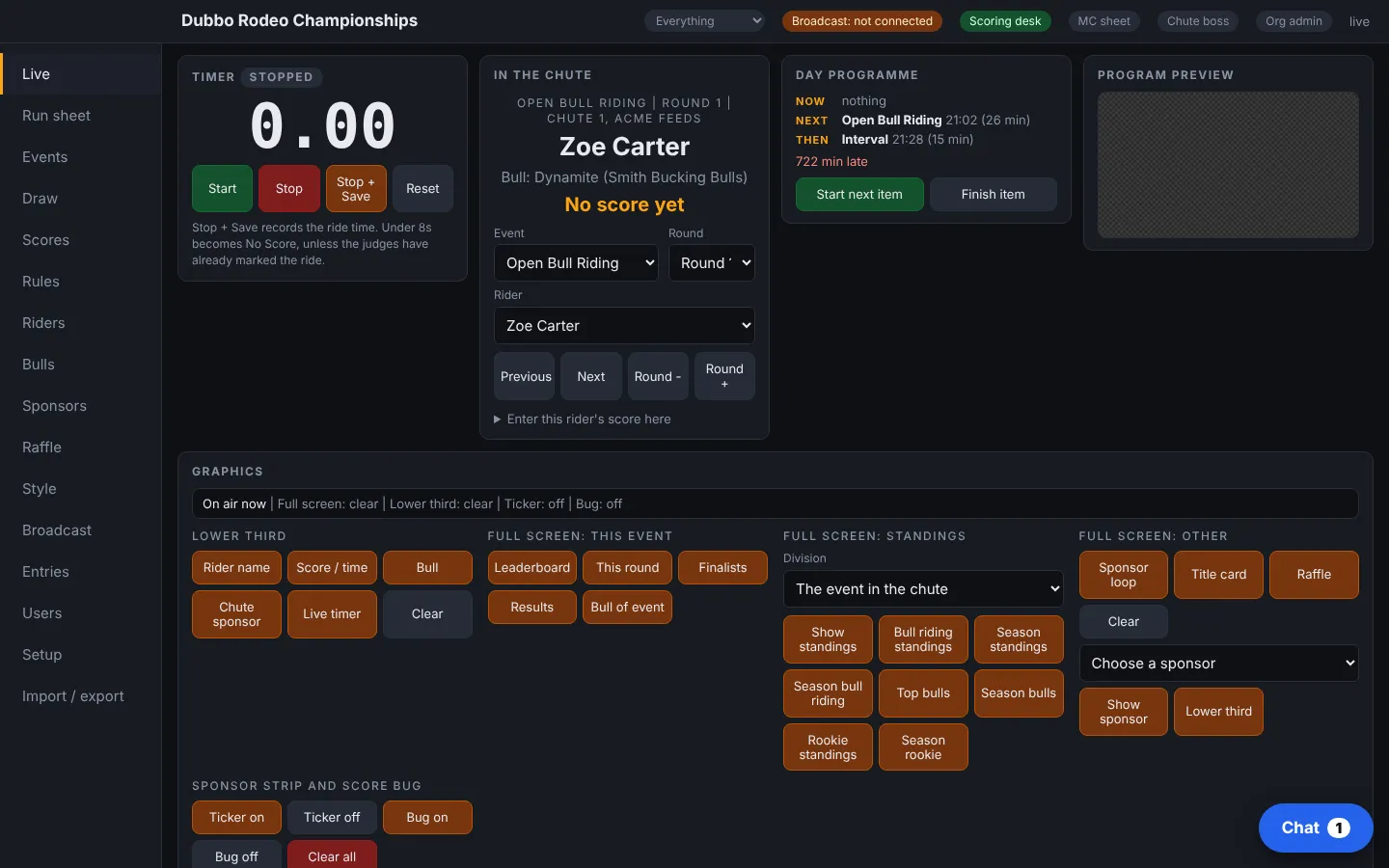
Task: Click the red Stop timer button
Action: (288, 189)
